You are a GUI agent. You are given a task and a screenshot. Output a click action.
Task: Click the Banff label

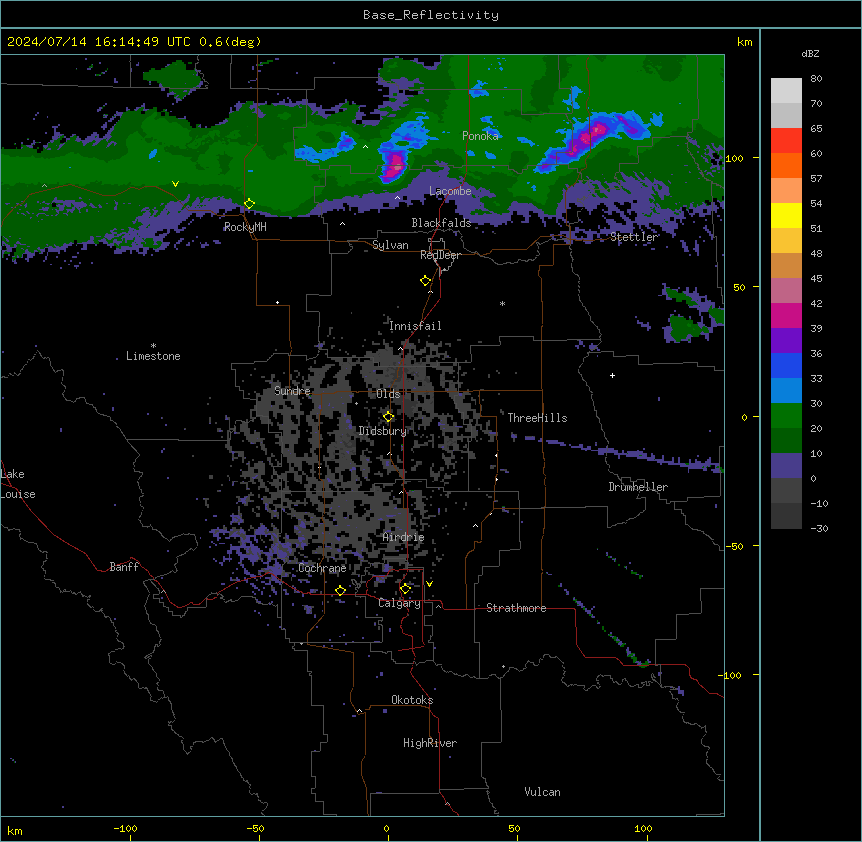(x=124, y=567)
